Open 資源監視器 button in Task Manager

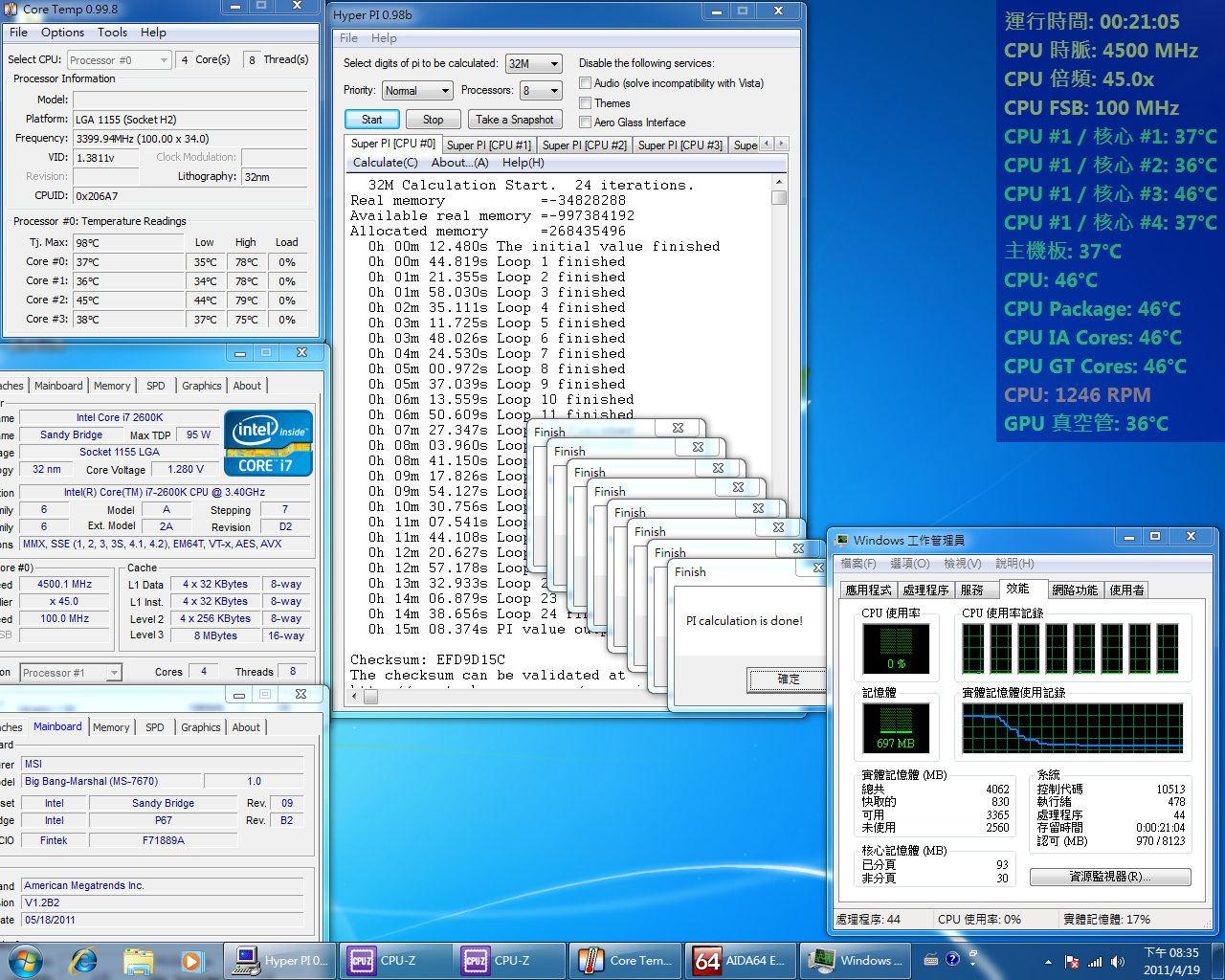pyautogui.click(x=1110, y=877)
